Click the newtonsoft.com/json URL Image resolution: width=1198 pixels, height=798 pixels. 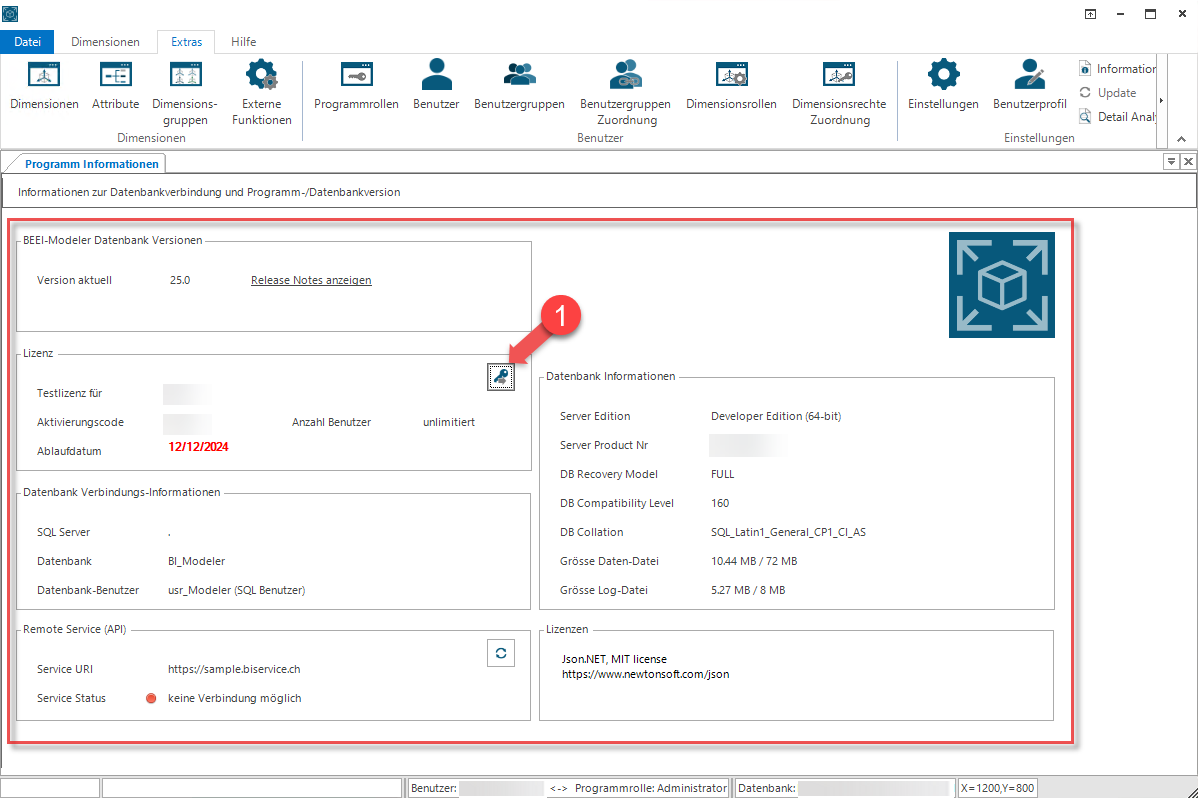(x=646, y=674)
